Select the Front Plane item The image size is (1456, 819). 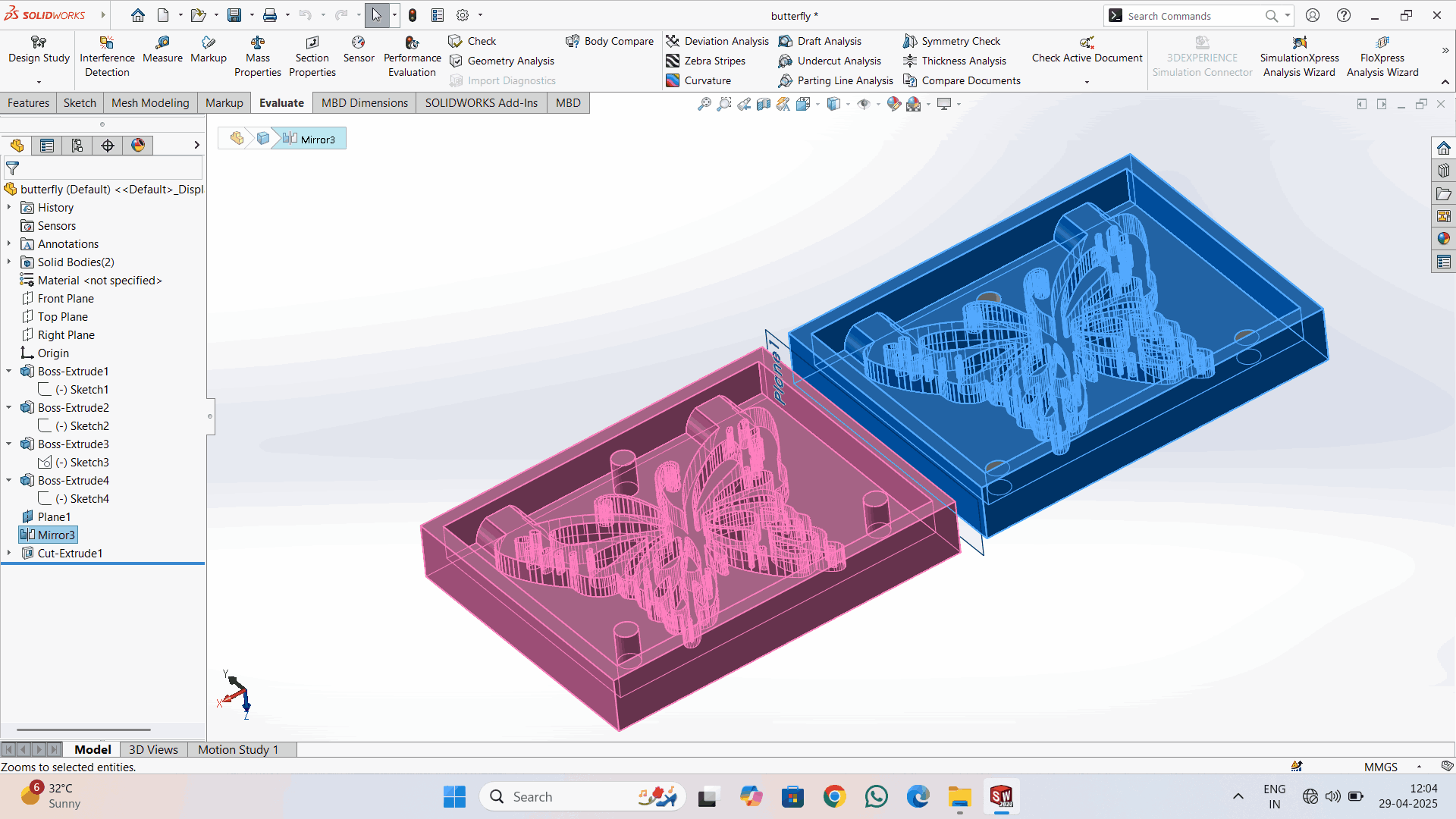click(x=58, y=299)
